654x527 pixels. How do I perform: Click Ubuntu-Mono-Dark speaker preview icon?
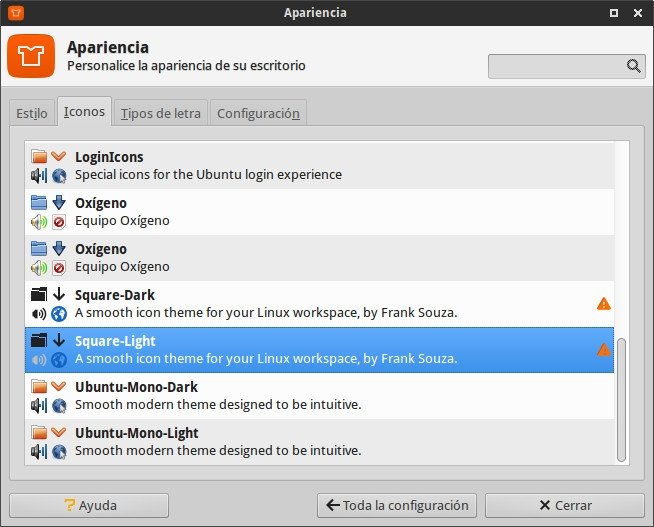point(39,405)
